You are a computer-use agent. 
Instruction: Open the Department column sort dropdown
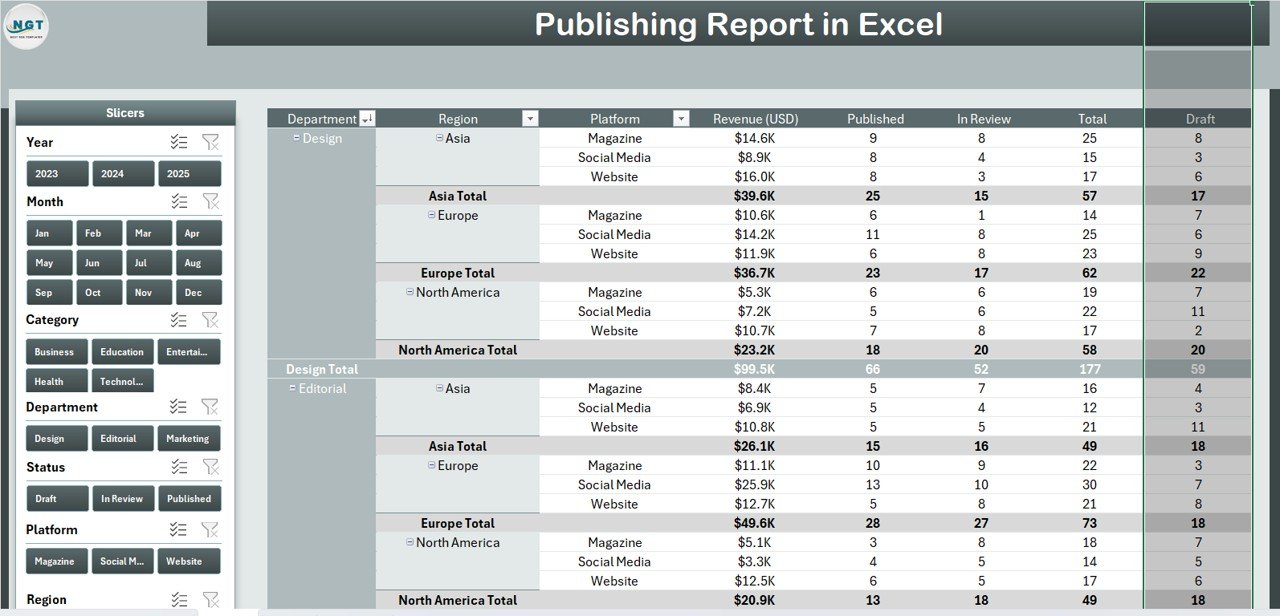click(367, 118)
